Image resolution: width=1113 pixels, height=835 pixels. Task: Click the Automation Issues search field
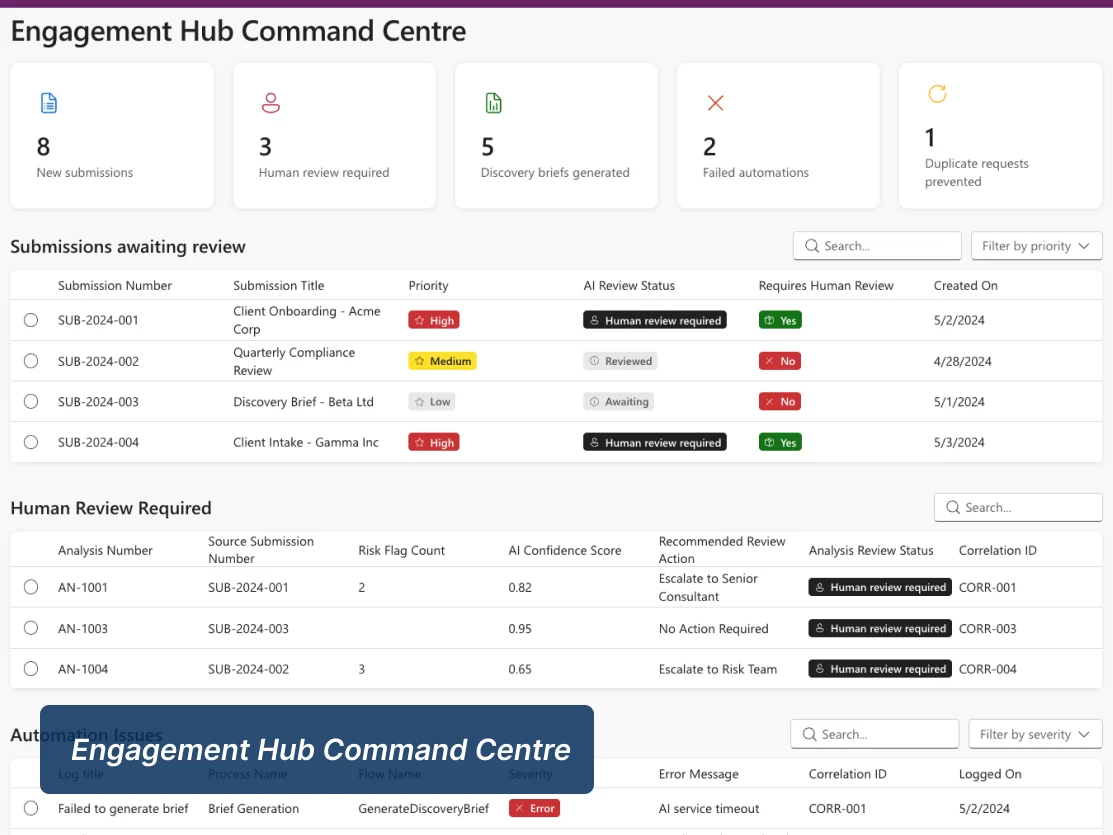(x=874, y=734)
